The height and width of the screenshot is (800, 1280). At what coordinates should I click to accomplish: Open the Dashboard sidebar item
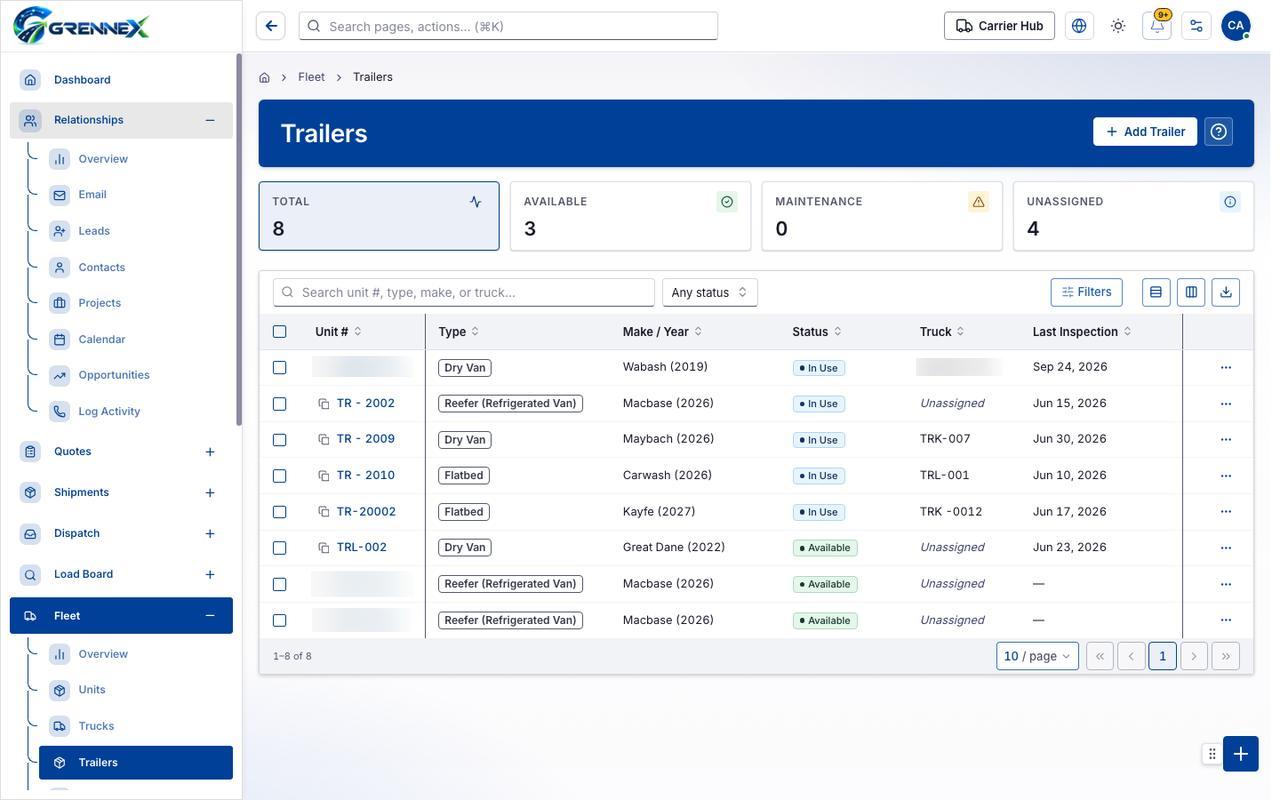point(121,80)
